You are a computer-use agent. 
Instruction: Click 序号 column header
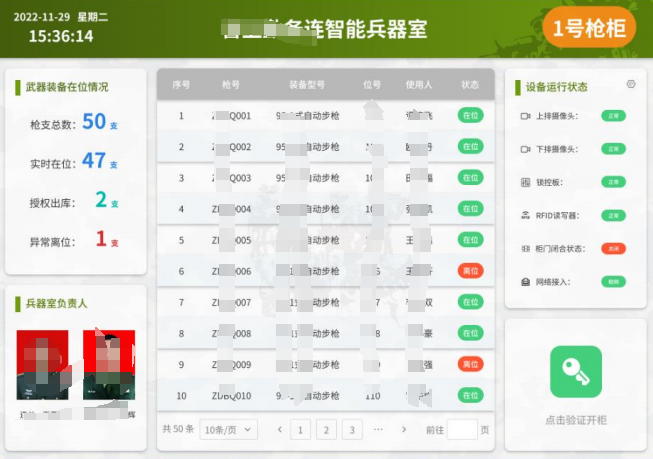click(181, 85)
